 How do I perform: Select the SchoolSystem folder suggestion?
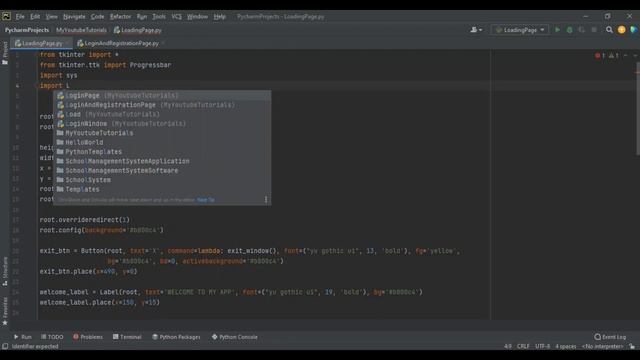pyautogui.click(x=162, y=180)
